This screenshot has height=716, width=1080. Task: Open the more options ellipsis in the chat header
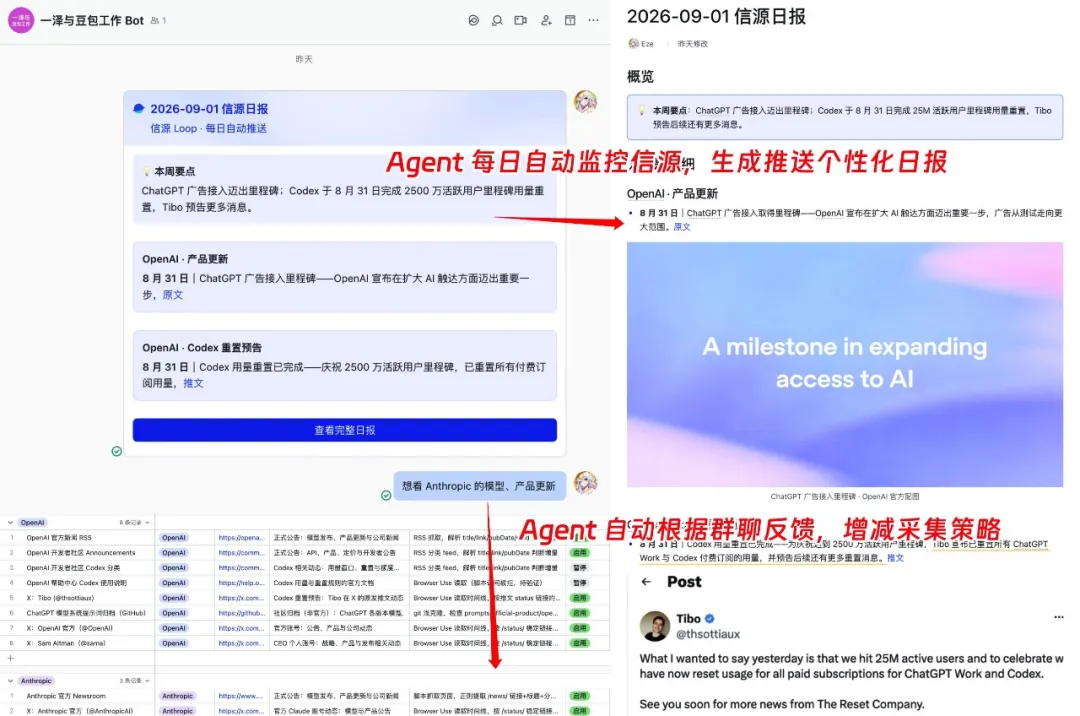point(593,21)
